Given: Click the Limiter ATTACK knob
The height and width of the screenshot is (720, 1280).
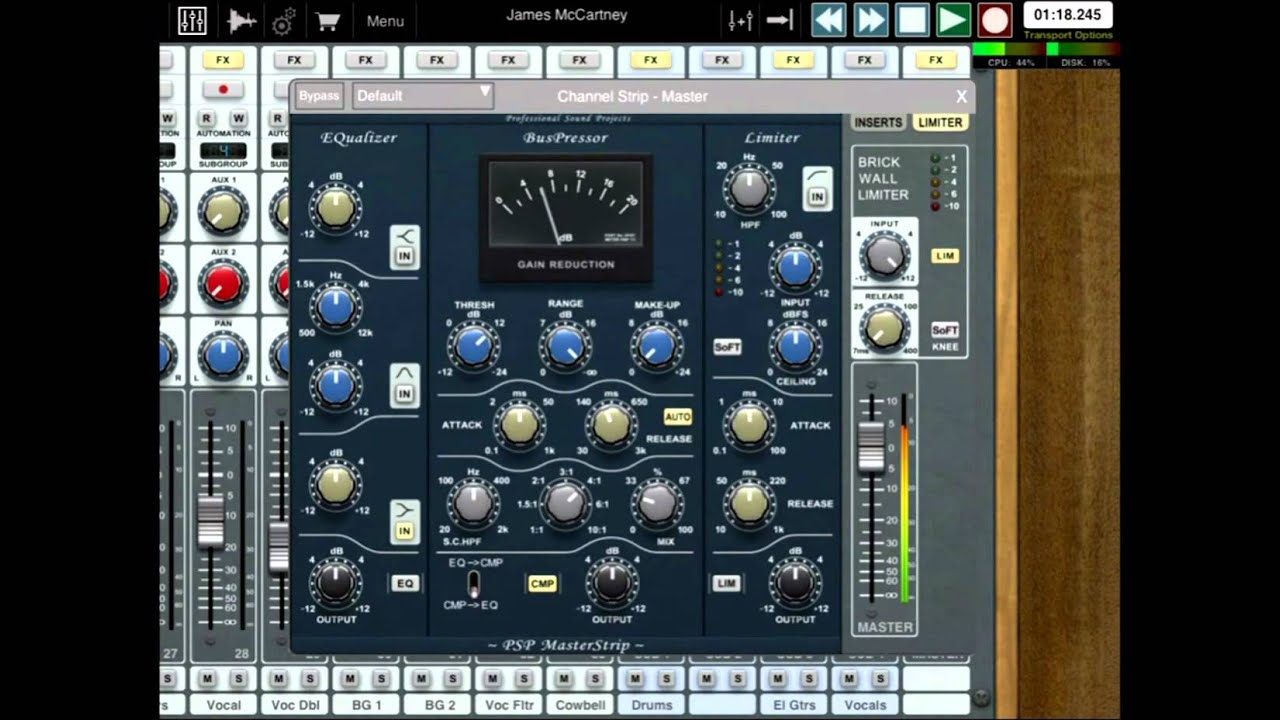Looking at the screenshot, I should (749, 425).
